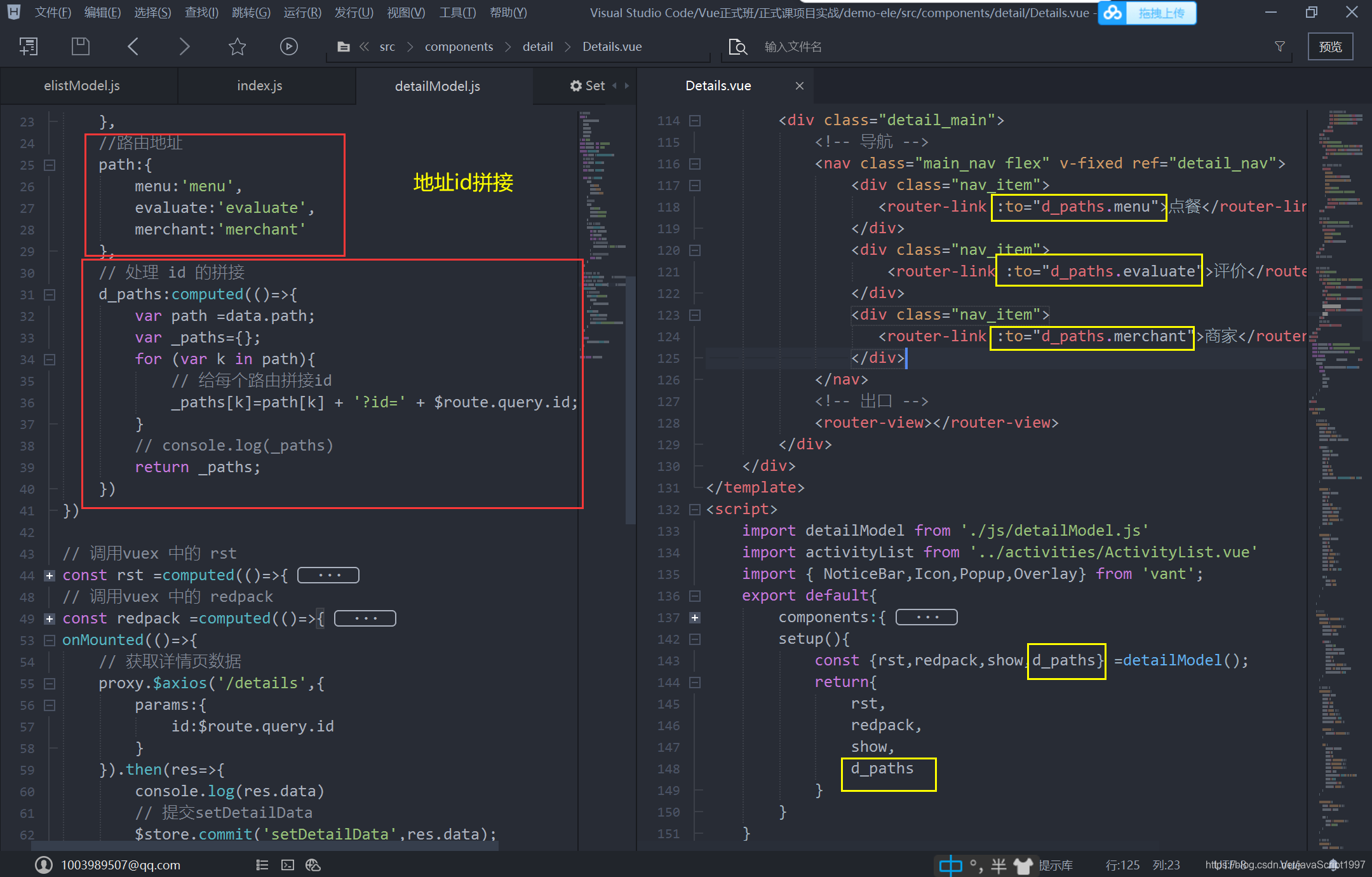This screenshot has width=1372, height=877.
Task: Click the left editor vertical scrollbar
Action: coord(630,400)
